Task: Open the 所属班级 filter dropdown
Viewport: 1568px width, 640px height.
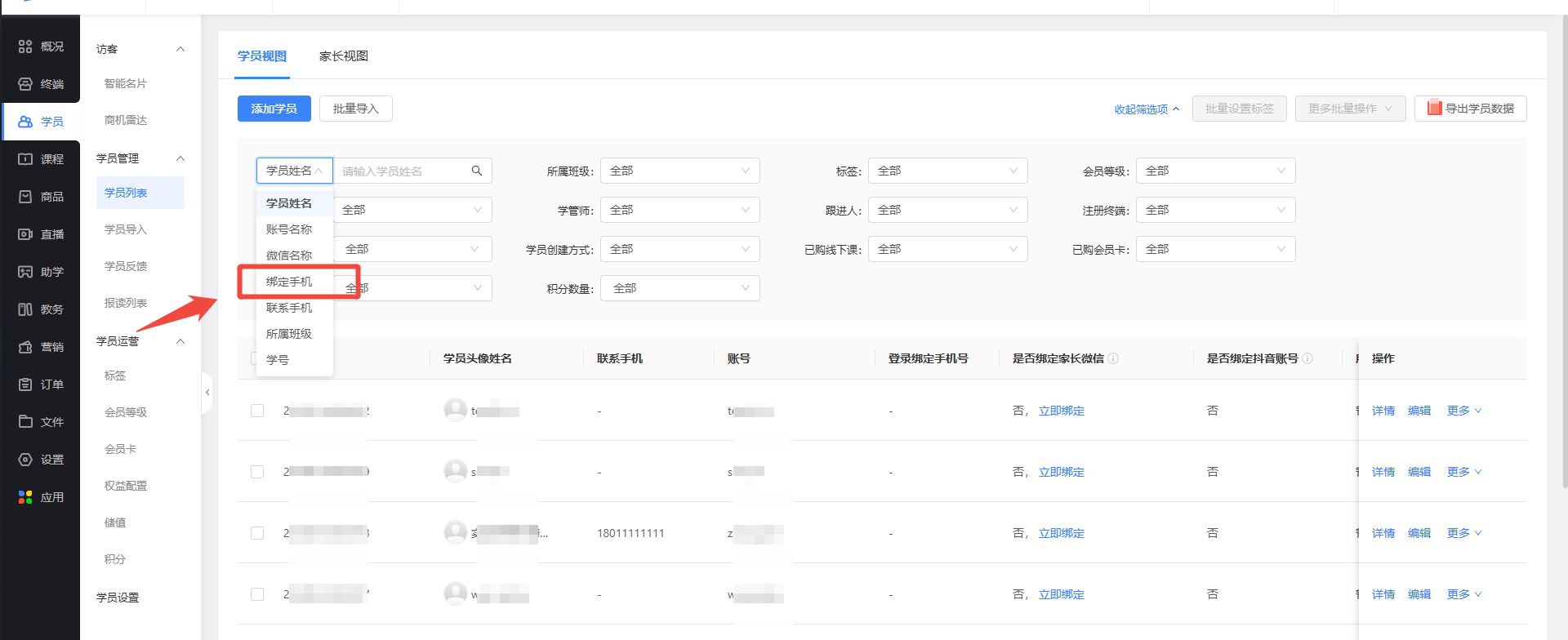Action: pos(679,171)
